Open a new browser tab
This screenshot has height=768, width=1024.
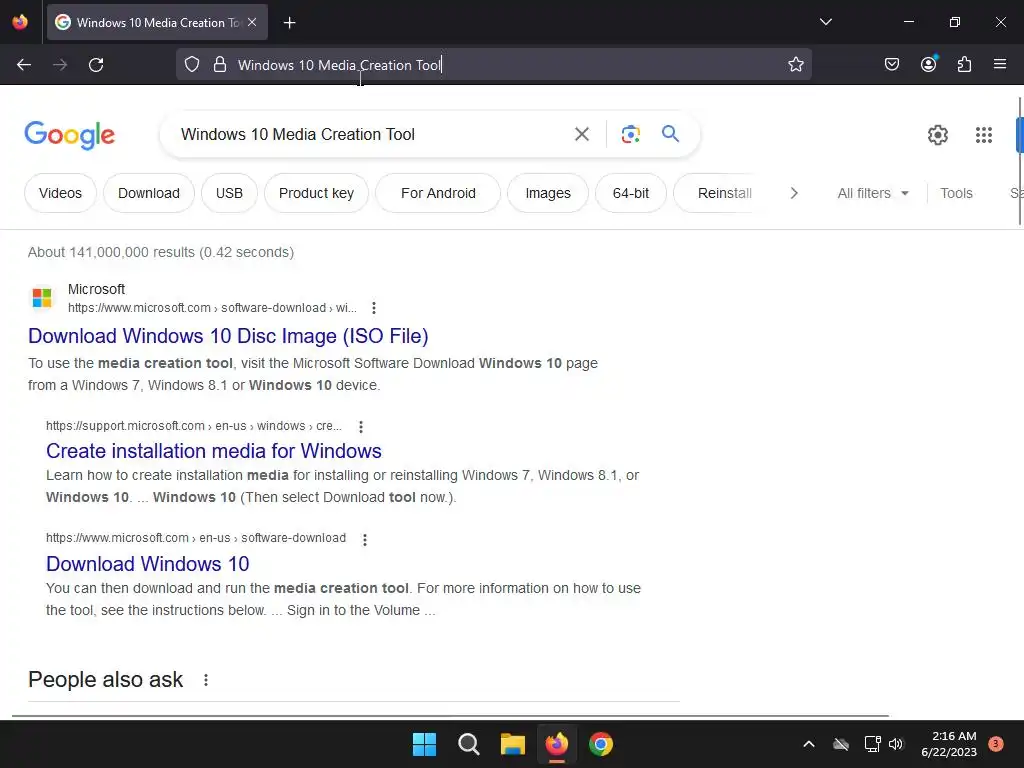click(x=289, y=23)
